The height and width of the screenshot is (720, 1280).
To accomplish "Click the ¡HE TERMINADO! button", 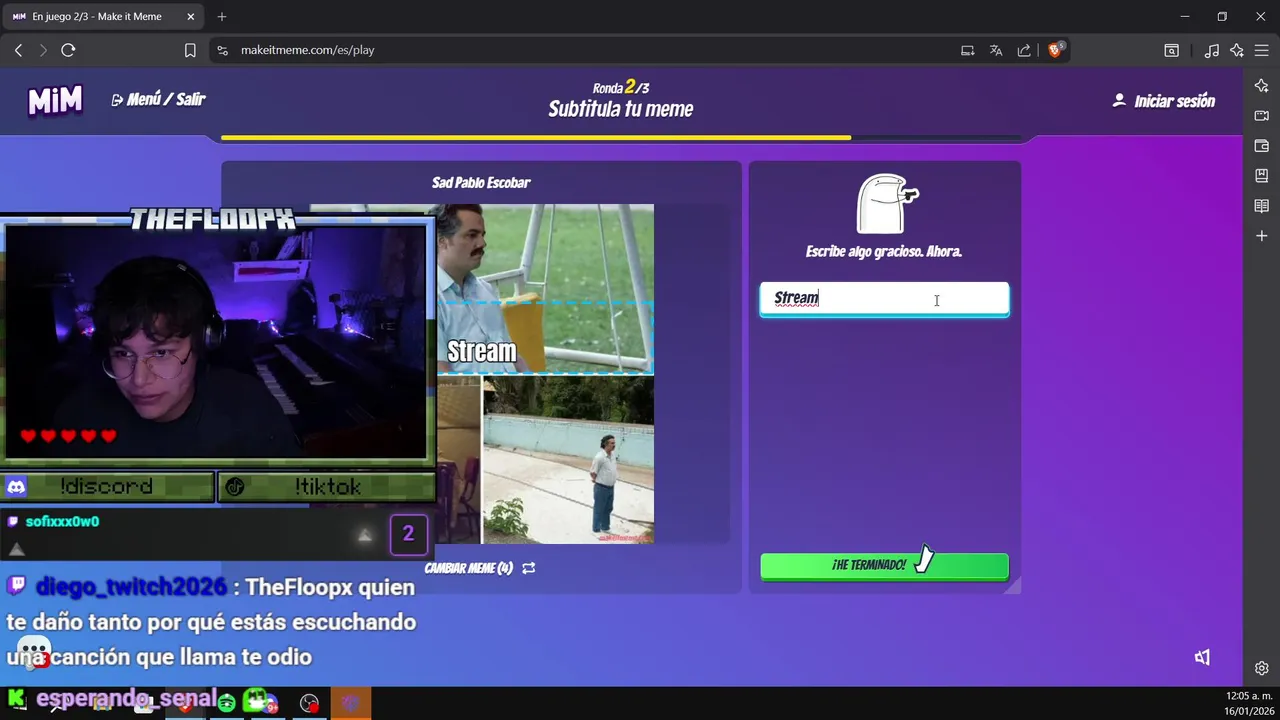I will pyautogui.click(x=884, y=566).
